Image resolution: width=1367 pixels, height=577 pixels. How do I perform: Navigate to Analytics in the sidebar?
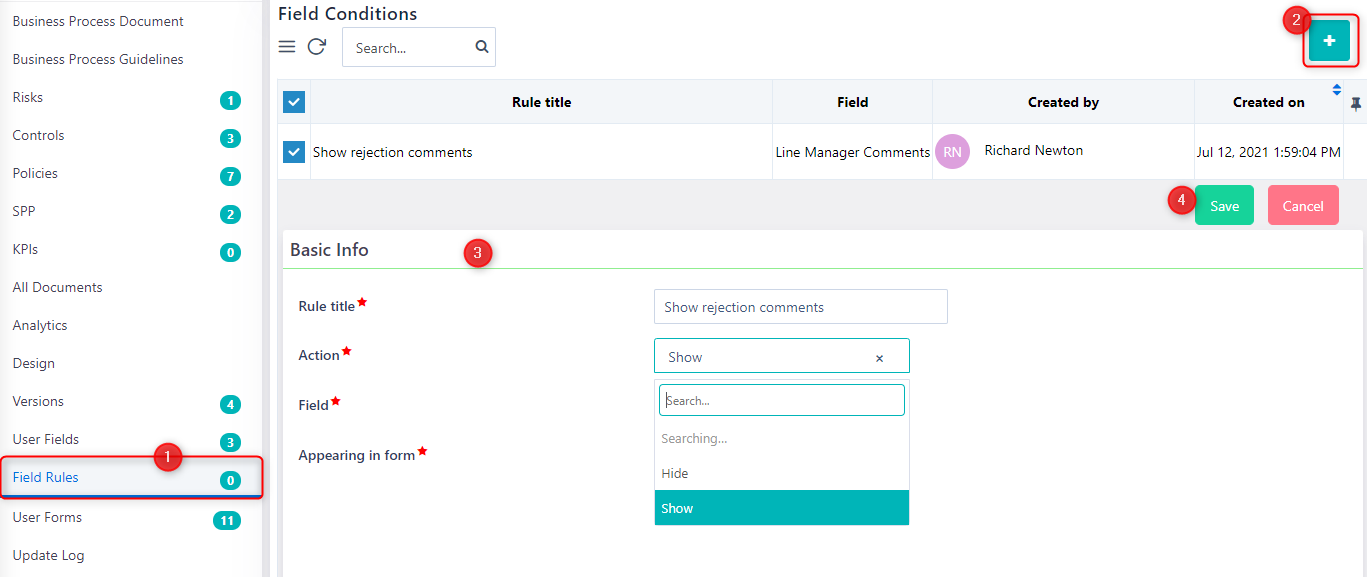(x=40, y=324)
